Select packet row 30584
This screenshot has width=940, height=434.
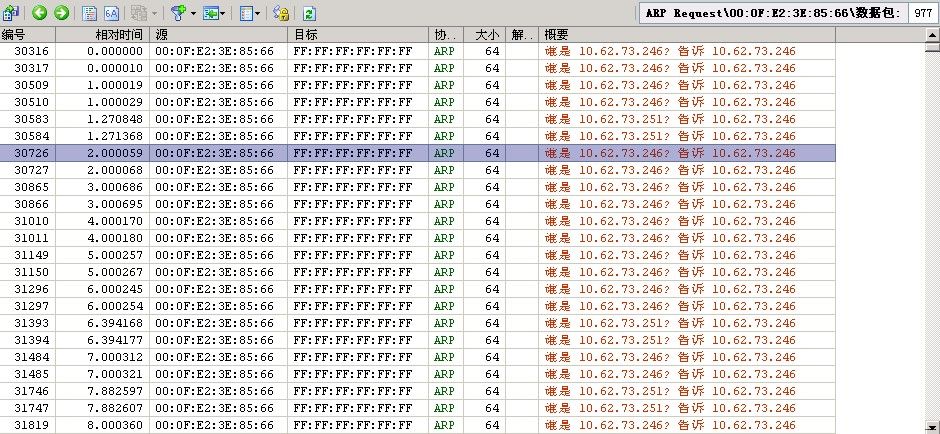click(417, 136)
